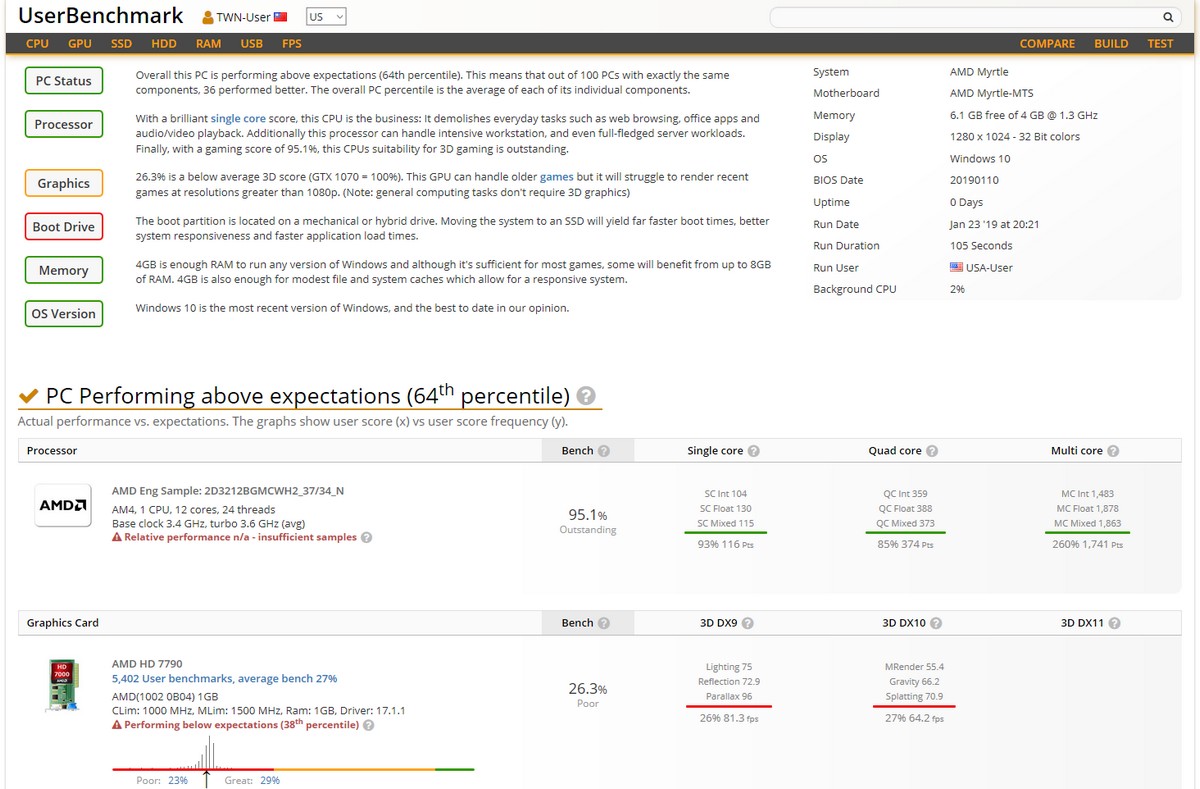This screenshot has width=1200, height=789.
Task: Open the GPU menu
Action: (80, 44)
